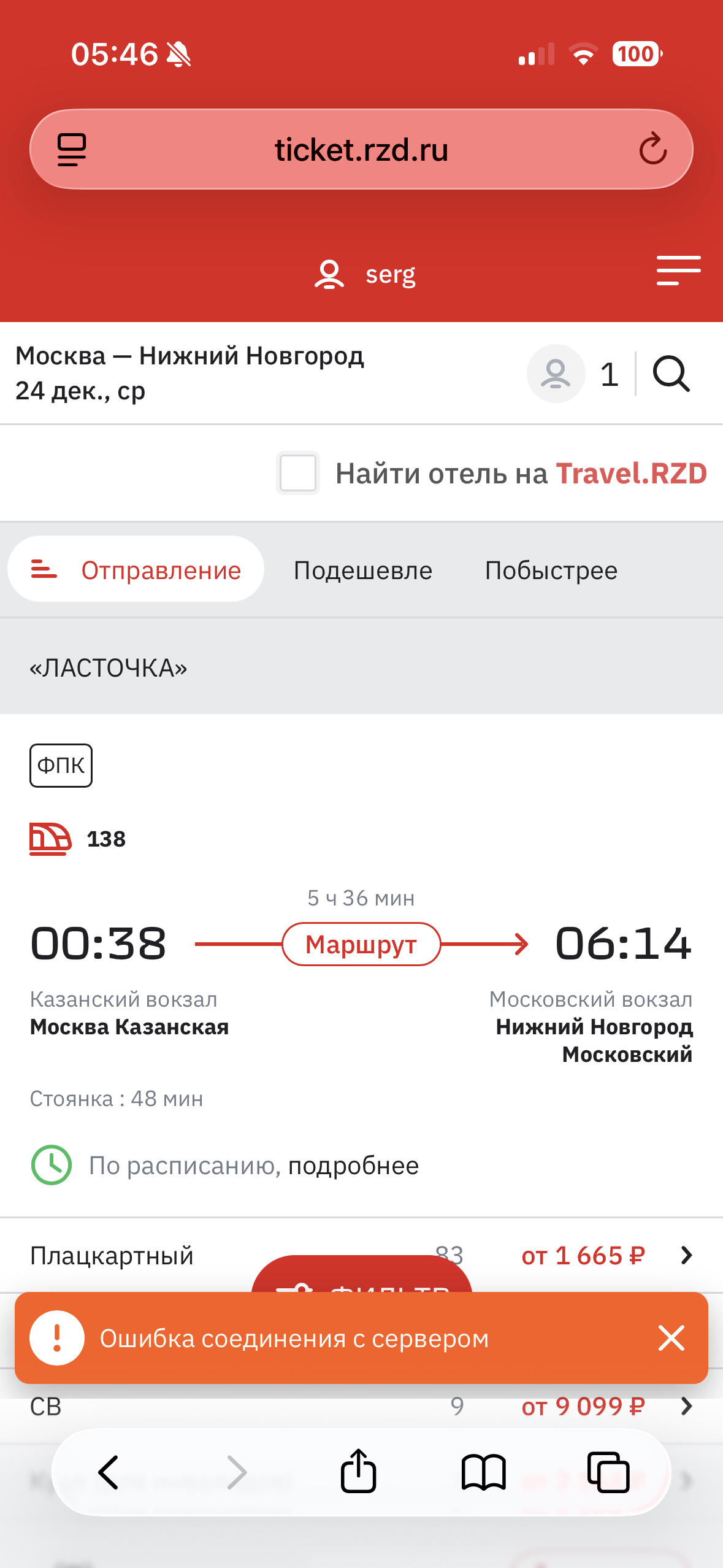The width and height of the screenshot is (723, 1568).
Task: Tap the ticket.rzd.ru address bar
Action: (x=361, y=150)
